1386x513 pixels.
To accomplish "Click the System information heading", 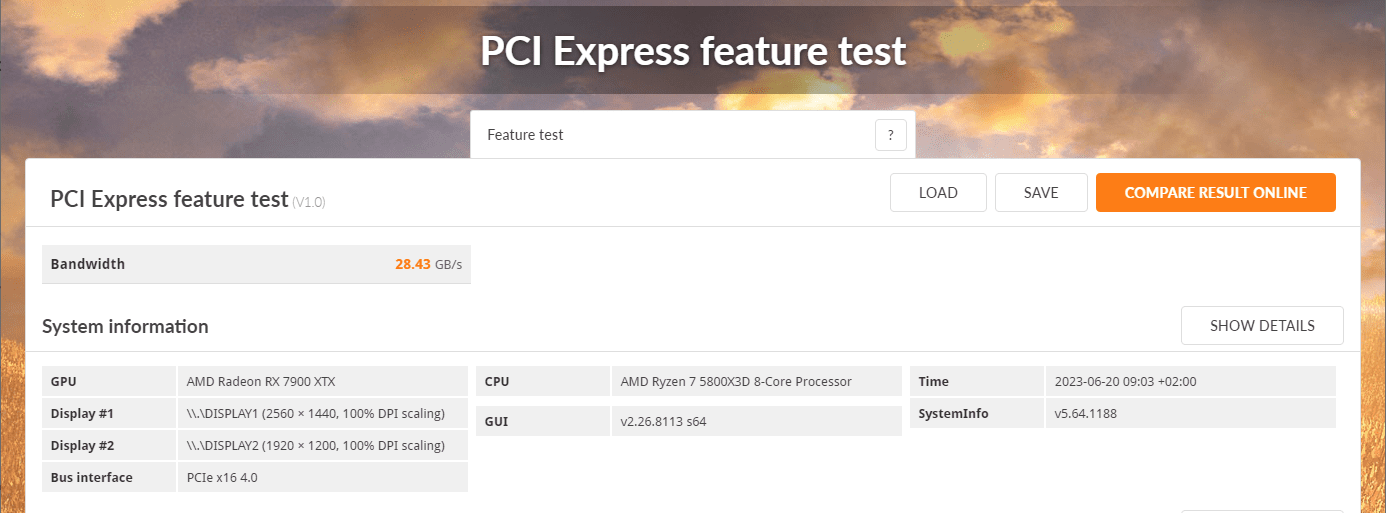I will (x=125, y=326).
